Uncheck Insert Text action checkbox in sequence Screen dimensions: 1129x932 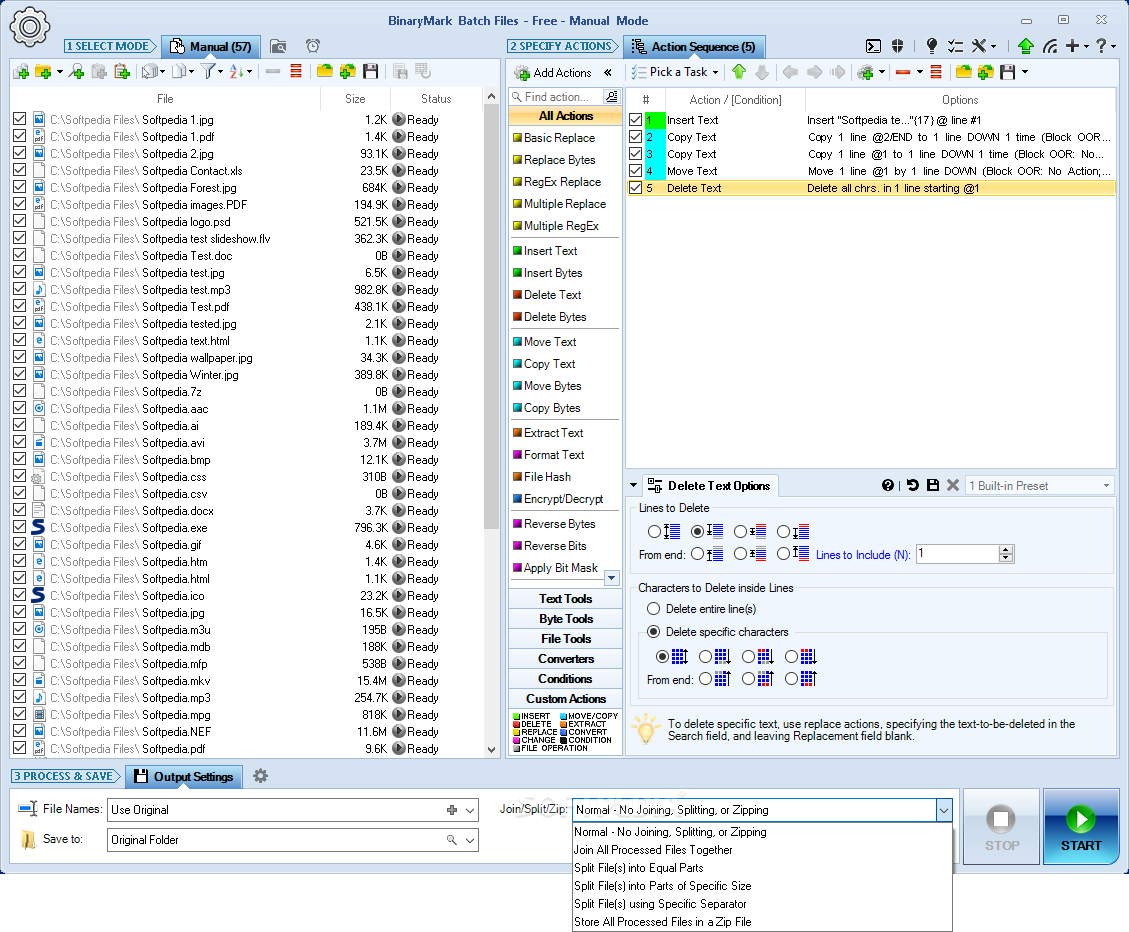(635, 120)
